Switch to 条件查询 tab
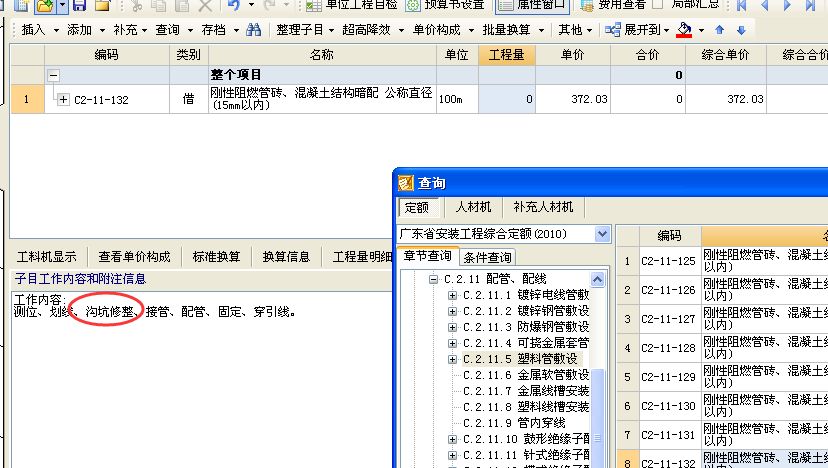 [487, 257]
